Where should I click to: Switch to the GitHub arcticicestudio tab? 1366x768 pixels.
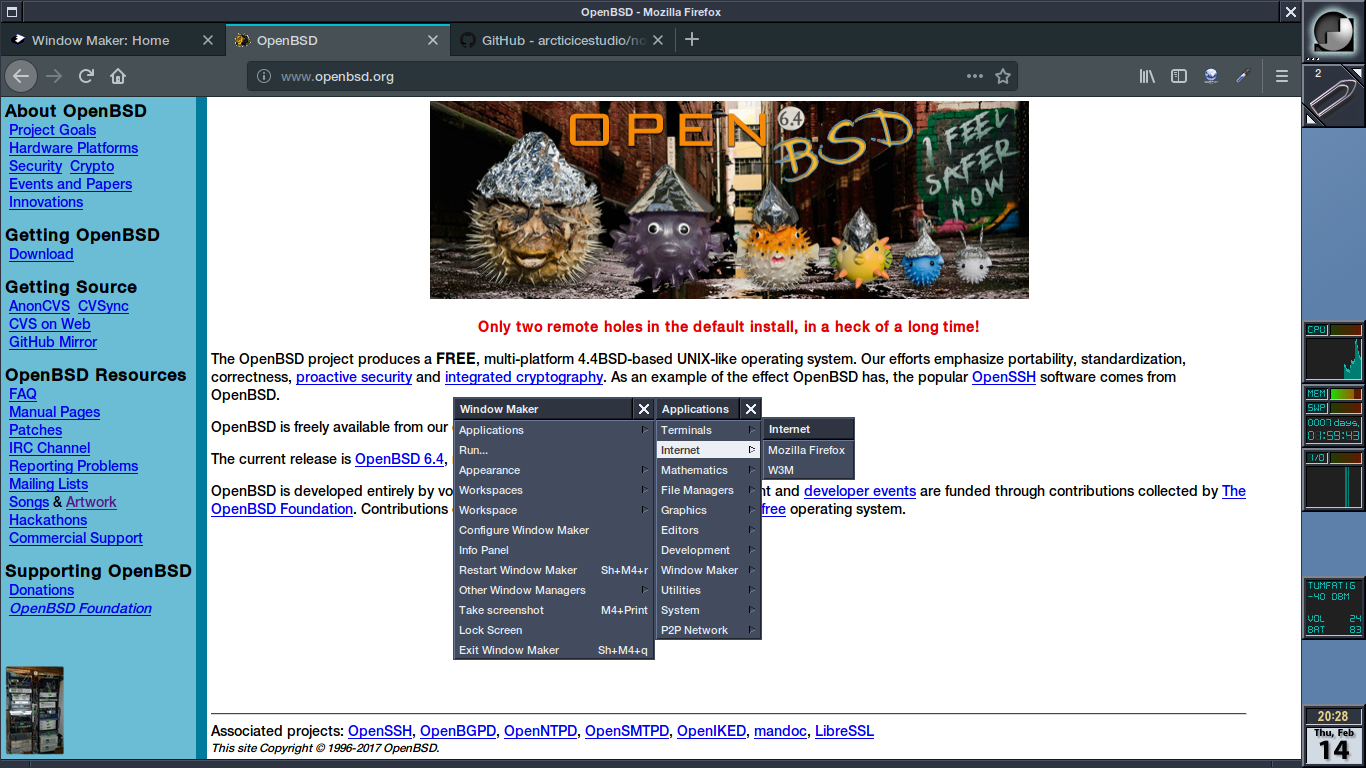point(563,40)
